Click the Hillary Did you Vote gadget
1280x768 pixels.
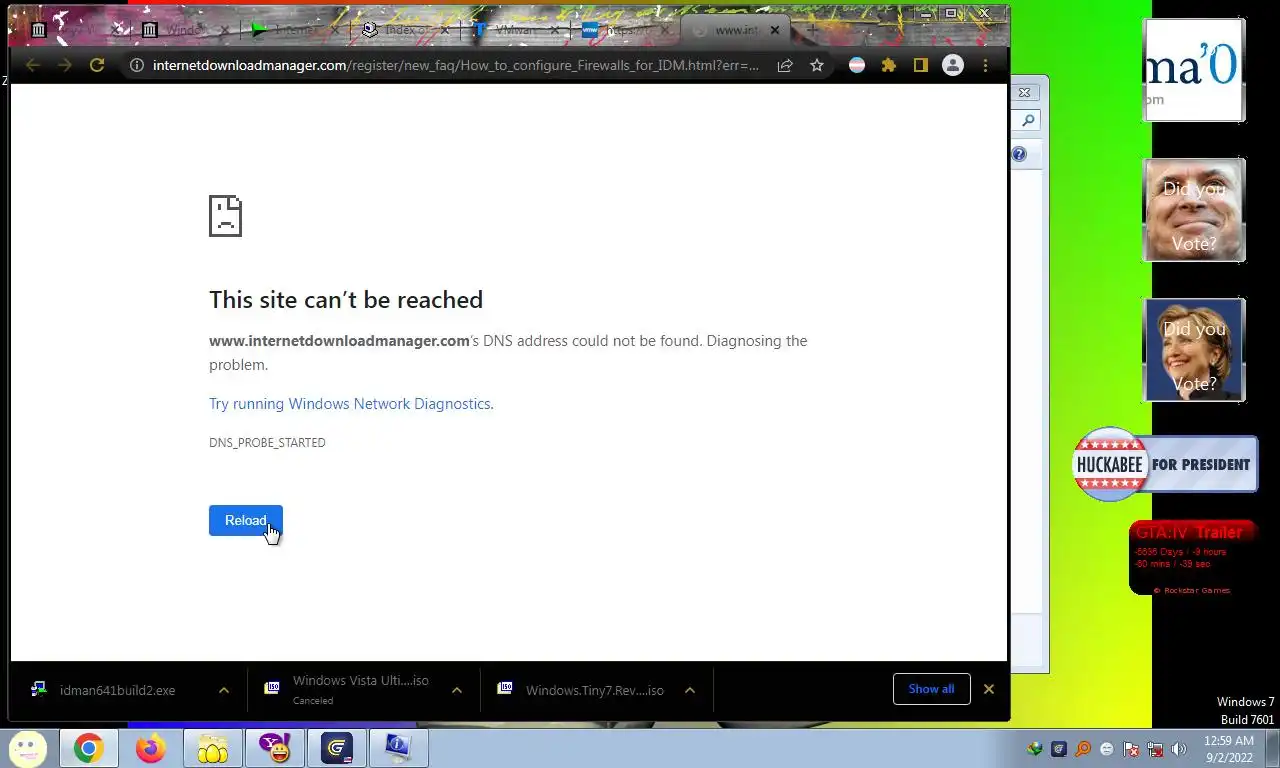click(1194, 350)
